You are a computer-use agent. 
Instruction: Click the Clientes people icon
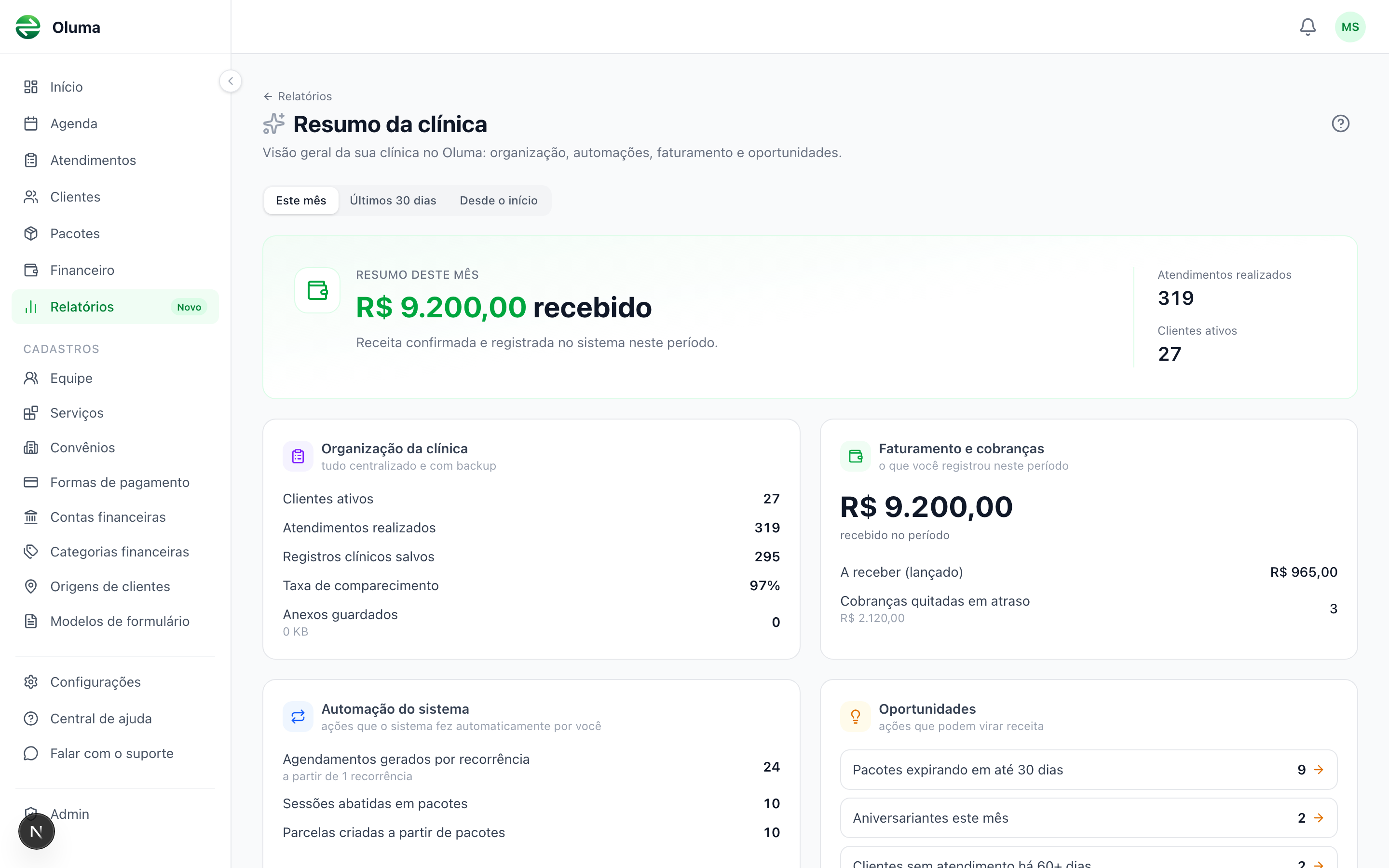click(x=31, y=197)
